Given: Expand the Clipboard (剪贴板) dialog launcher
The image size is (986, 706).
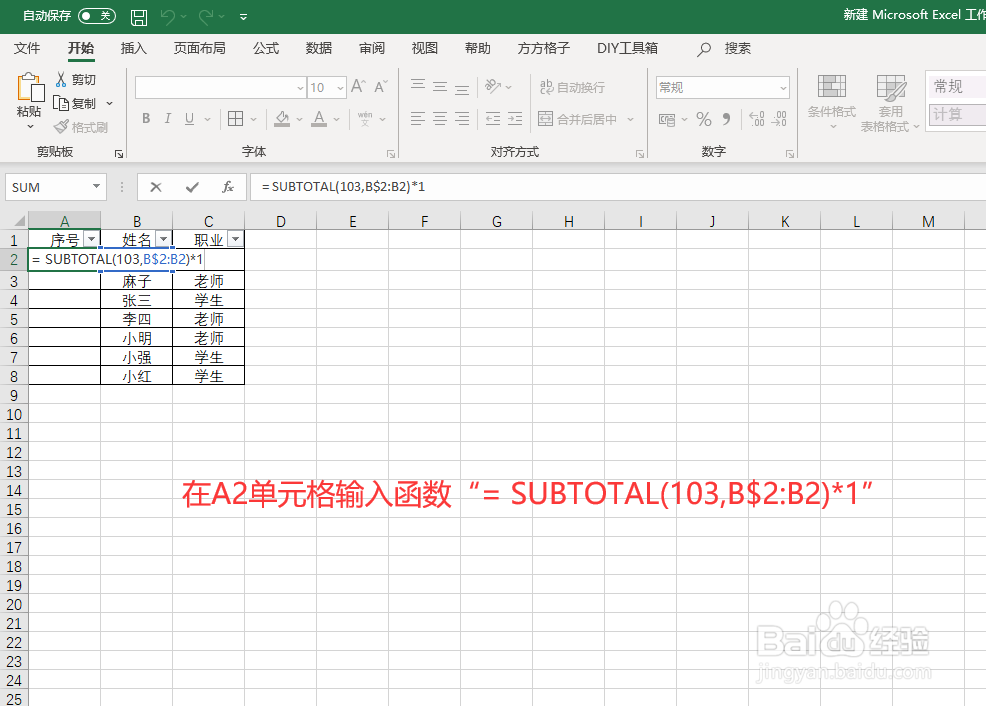Looking at the screenshot, I should (118, 153).
